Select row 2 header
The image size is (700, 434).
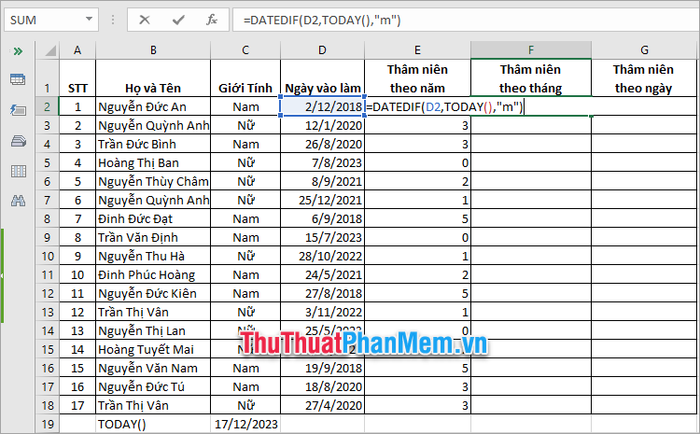(47, 107)
